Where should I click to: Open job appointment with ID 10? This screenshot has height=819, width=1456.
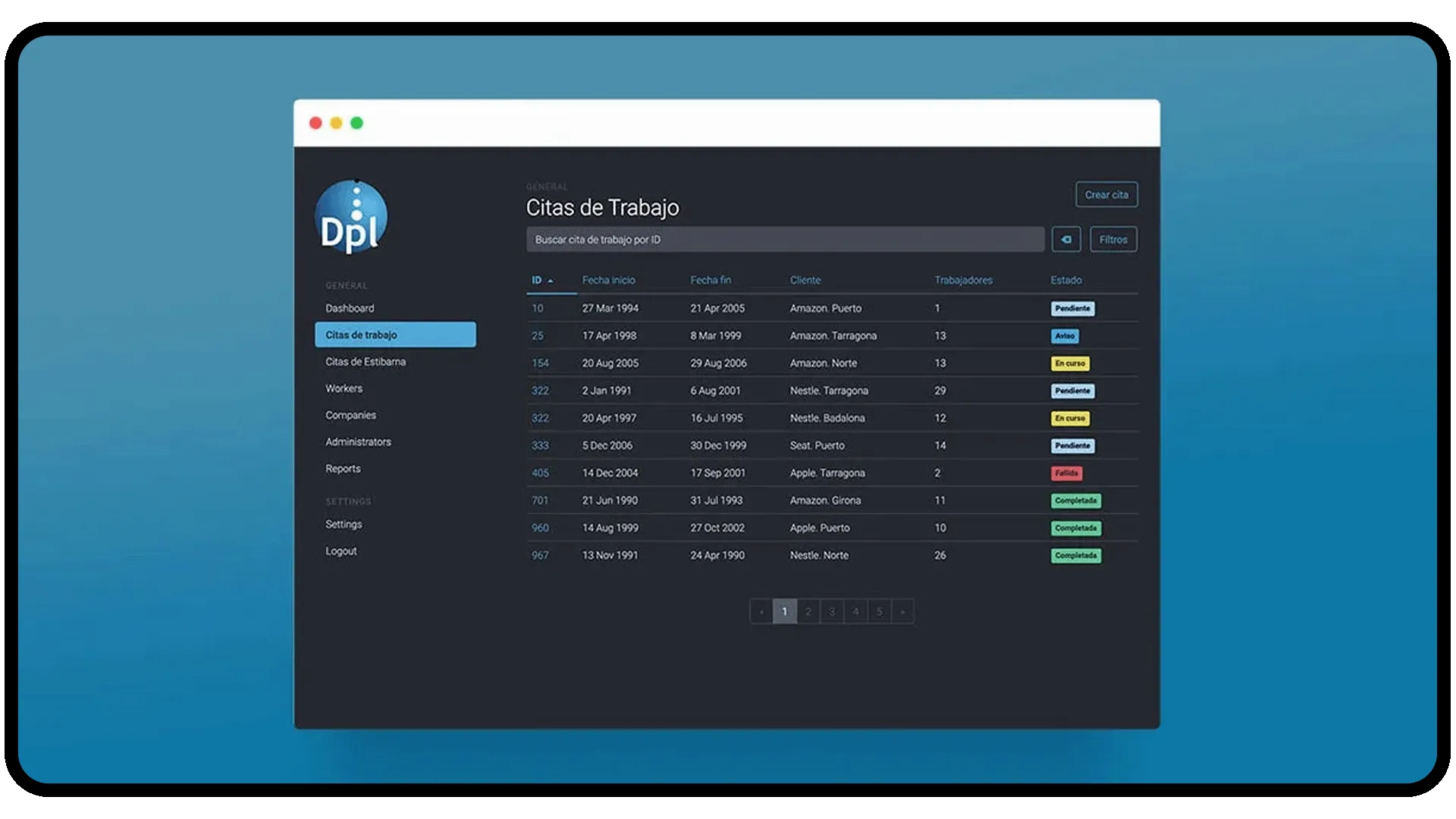point(536,308)
